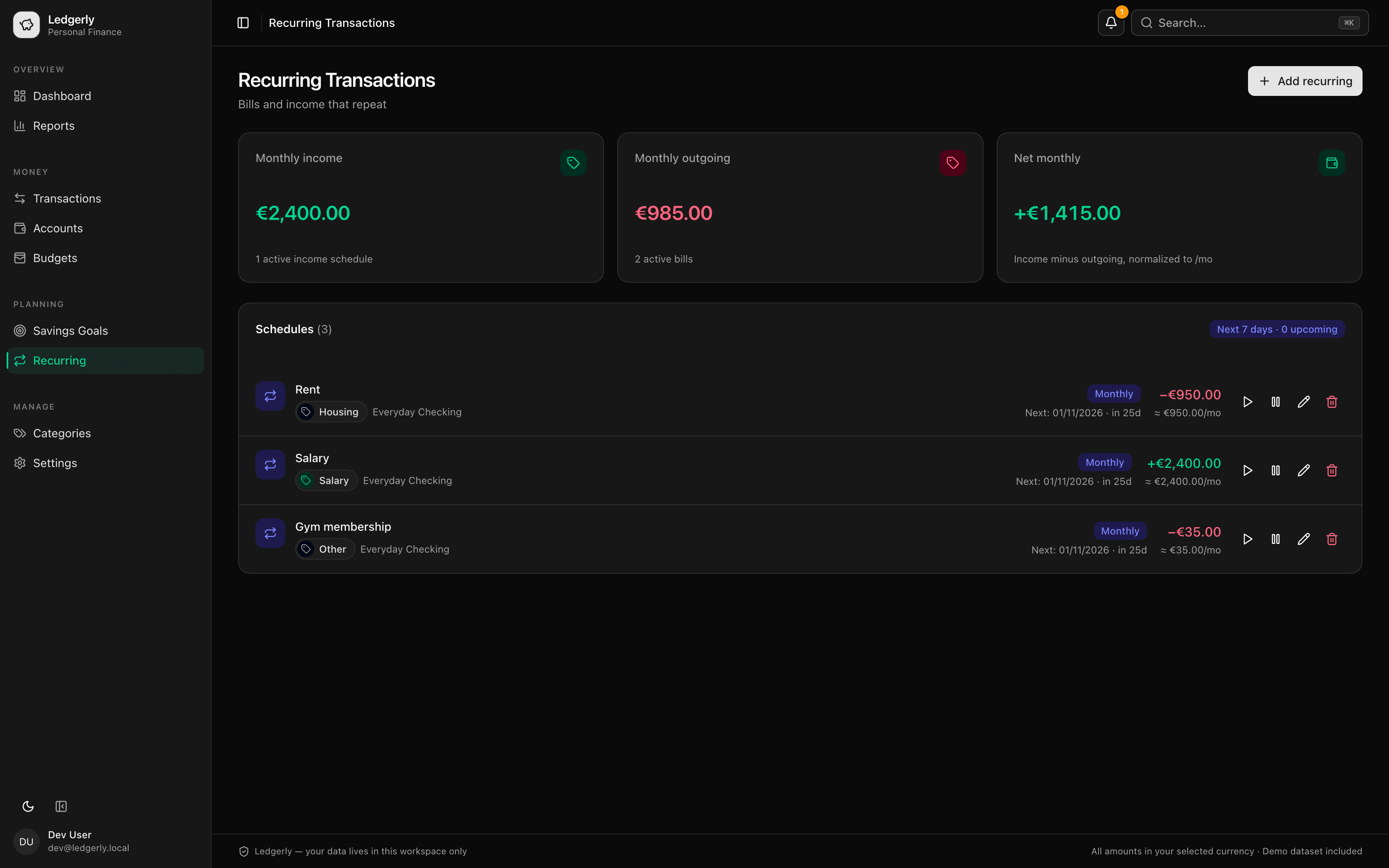Edit the Rent schedule pencil icon
This screenshot has width=1389, height=868.
tap(1303, 402)
